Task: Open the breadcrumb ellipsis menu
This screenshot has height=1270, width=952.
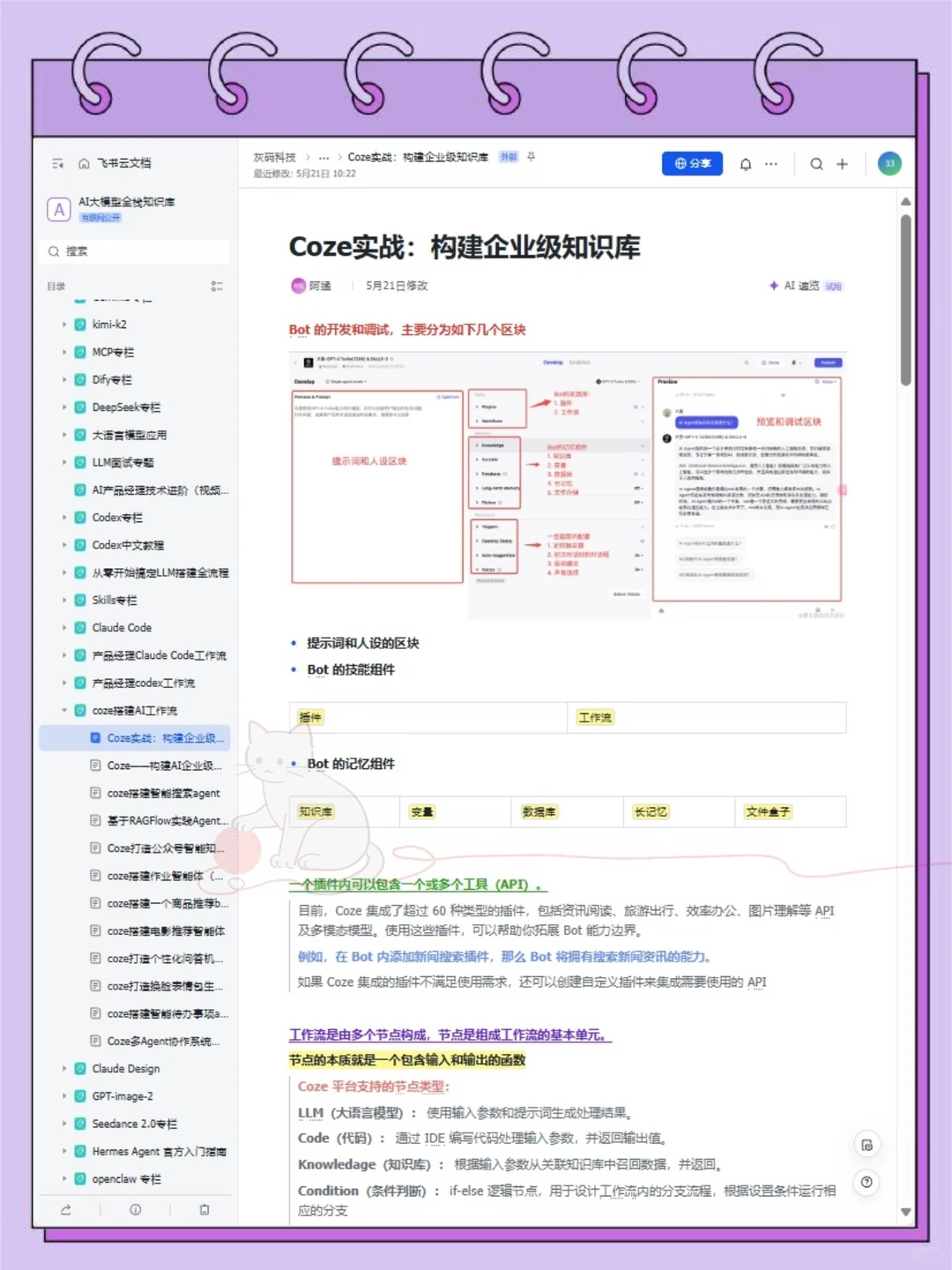Action: tap(324, 157)
